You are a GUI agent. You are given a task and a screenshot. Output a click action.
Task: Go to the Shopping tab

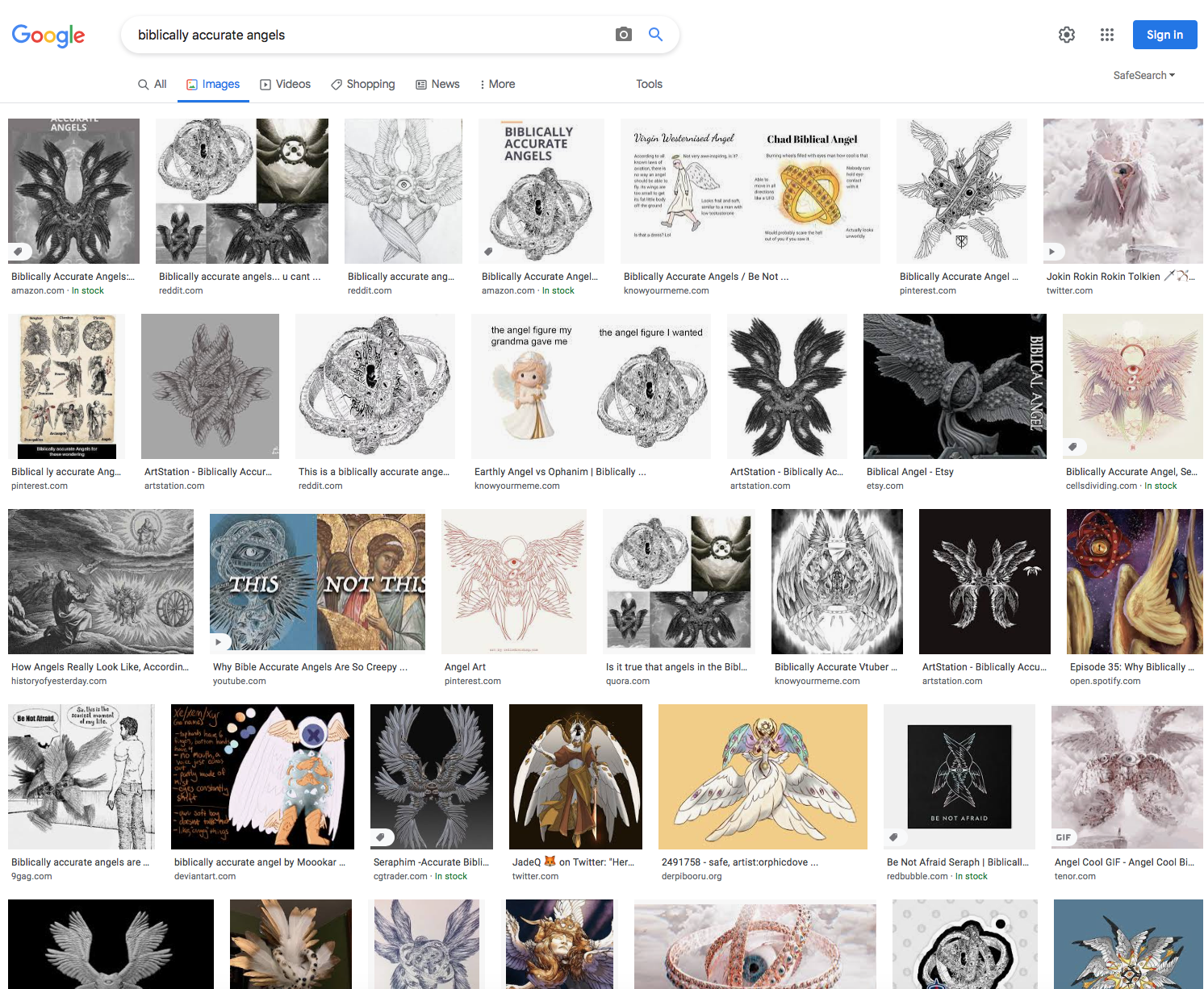point(362,84)
